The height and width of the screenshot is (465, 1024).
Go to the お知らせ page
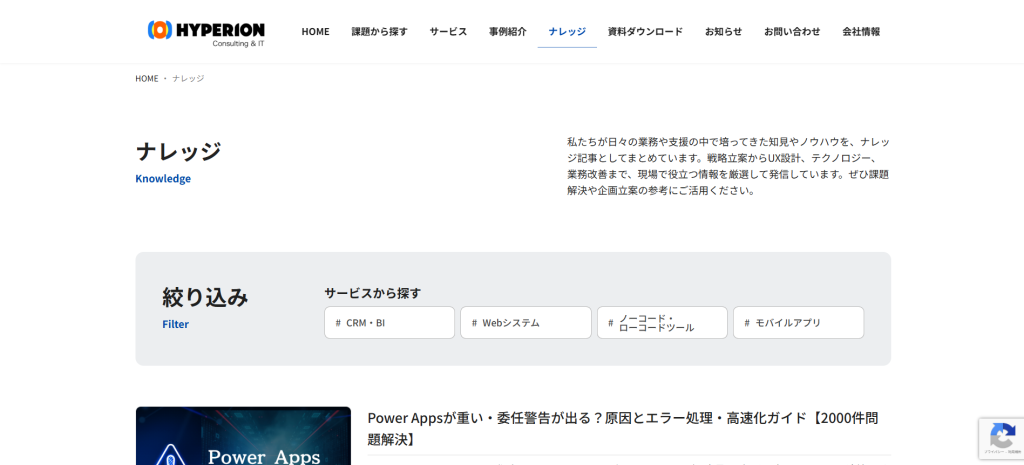click(x=723, y=31)
